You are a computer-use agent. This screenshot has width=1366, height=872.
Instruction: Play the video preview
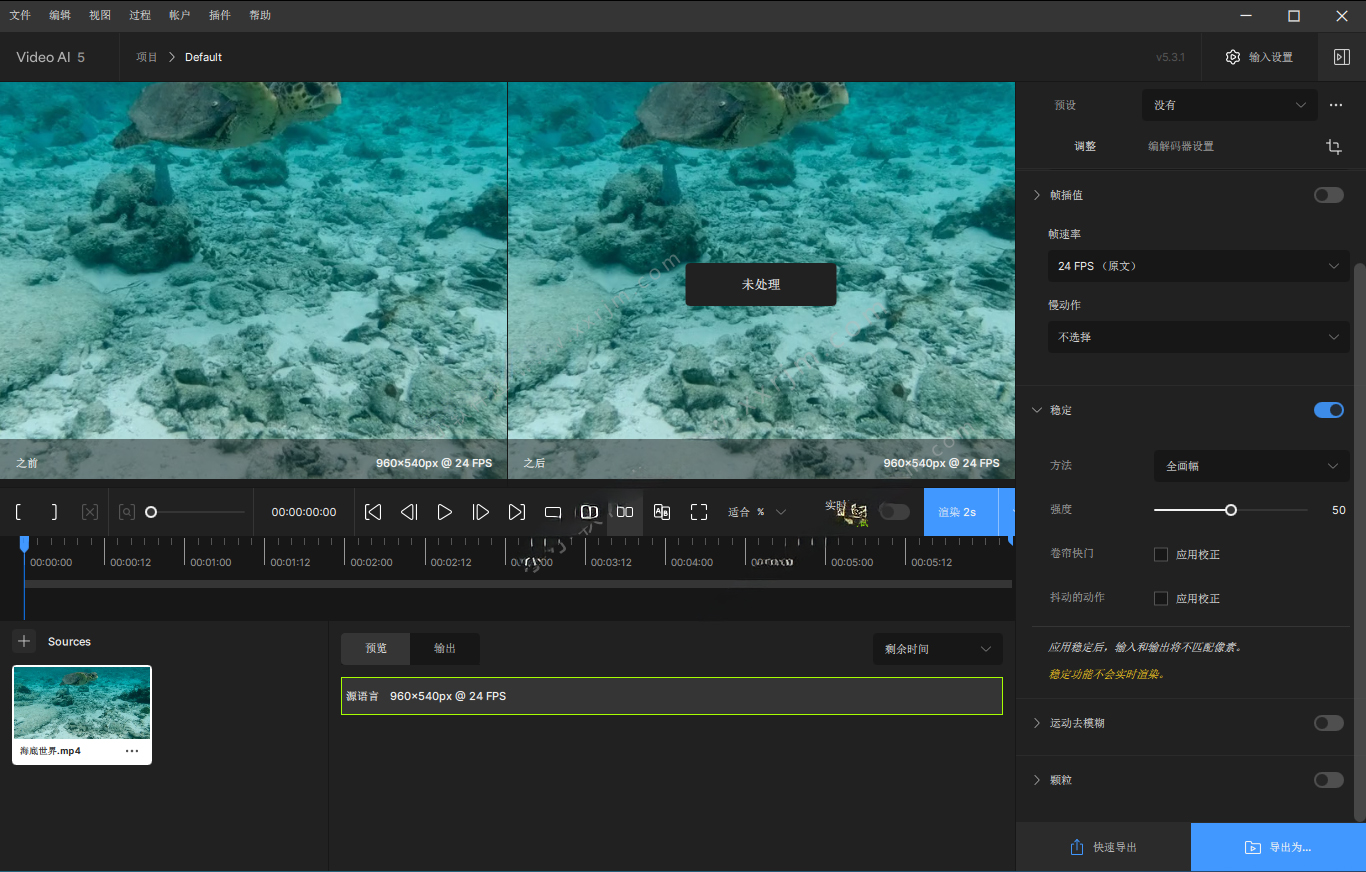click(x=445, y=512)
